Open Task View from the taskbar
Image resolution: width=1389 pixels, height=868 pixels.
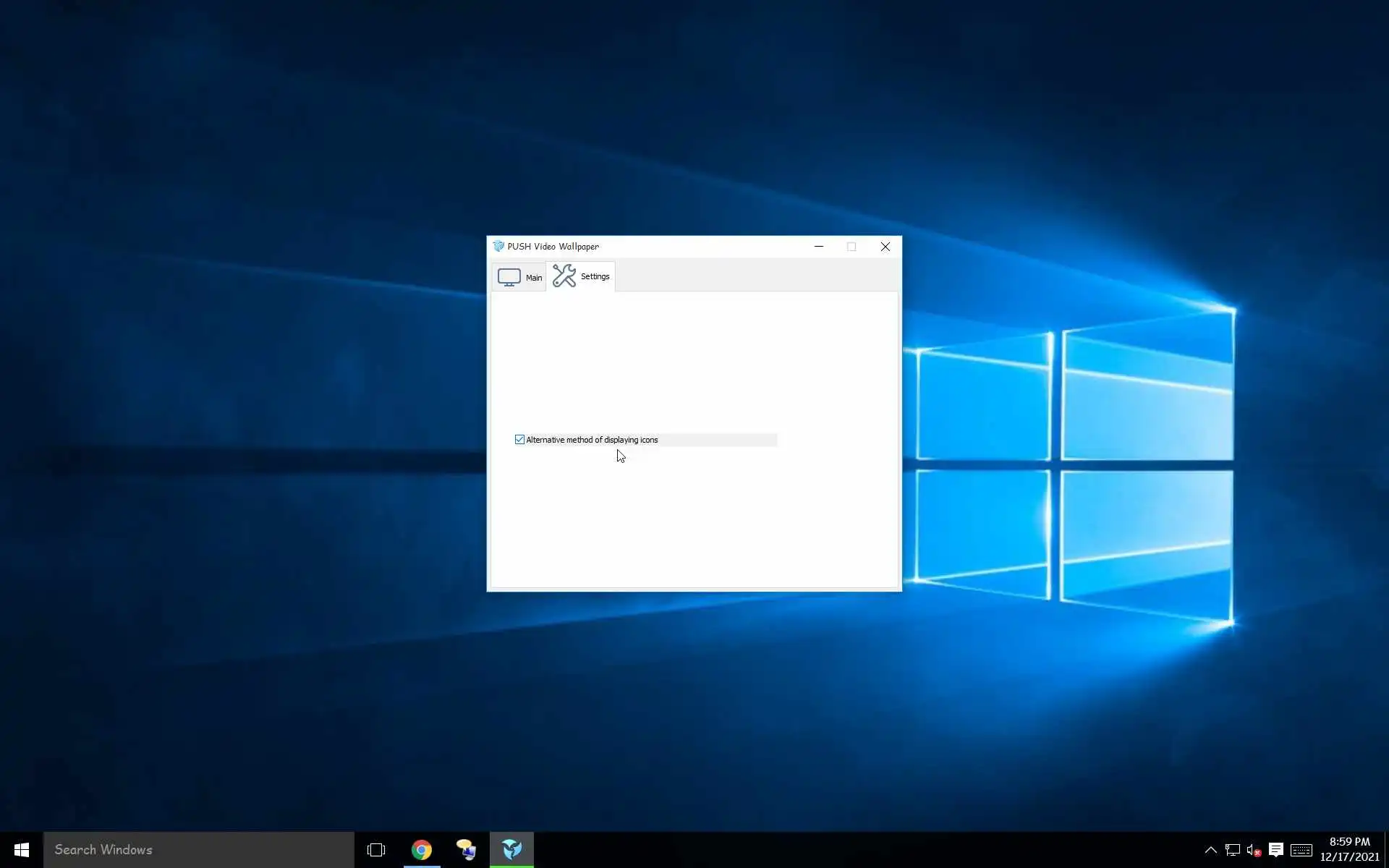[376, 850]
